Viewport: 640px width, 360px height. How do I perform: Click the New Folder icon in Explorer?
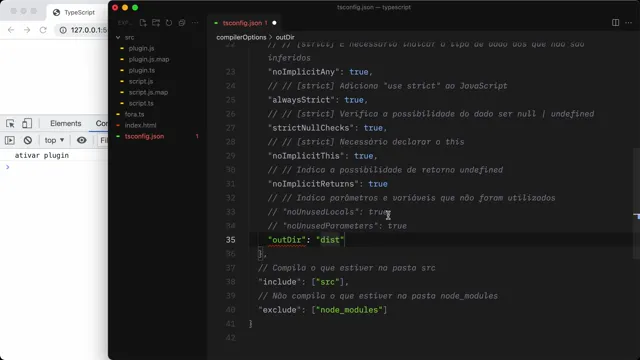pos(156,23)
